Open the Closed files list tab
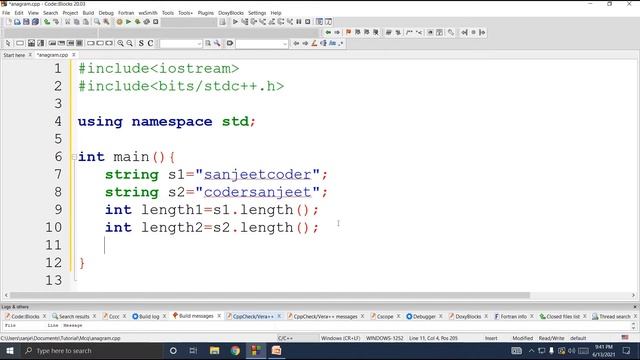This screenshot has width=640, height=360. [563, 316]
